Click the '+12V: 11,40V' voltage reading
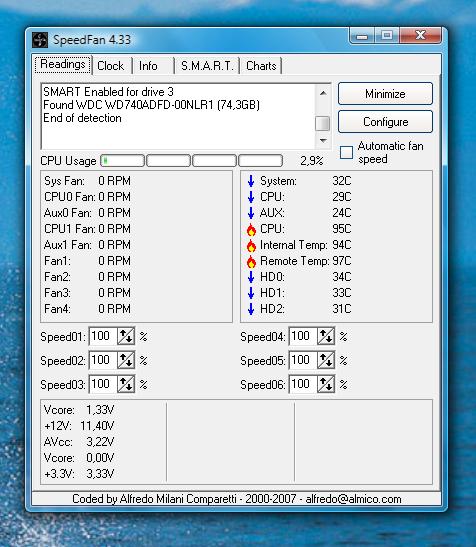476x547 pixels. [79, 426]
